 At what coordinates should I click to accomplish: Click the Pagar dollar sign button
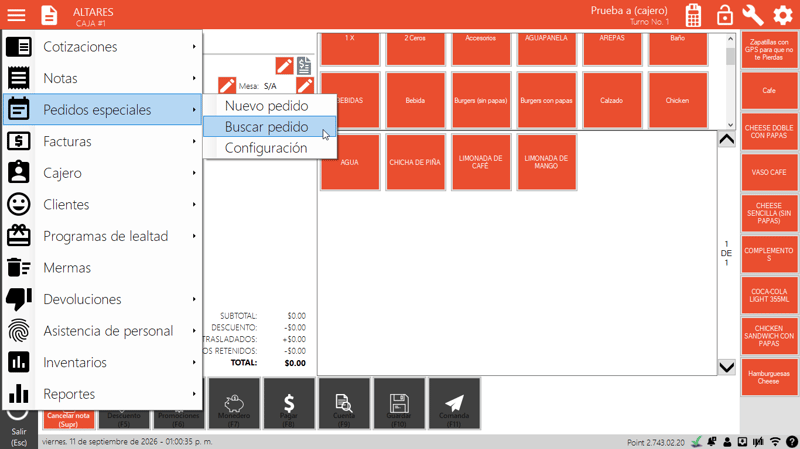[x=289, y=403]
